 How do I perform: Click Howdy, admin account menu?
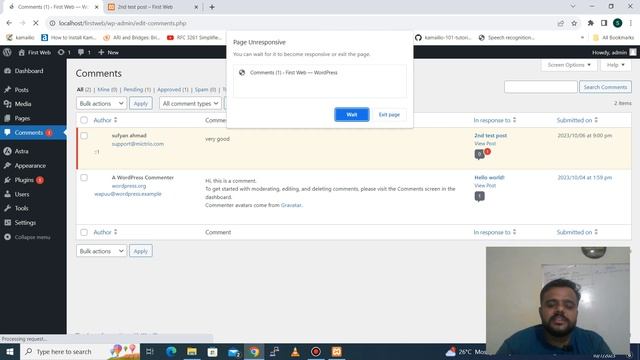pos(614,52)
